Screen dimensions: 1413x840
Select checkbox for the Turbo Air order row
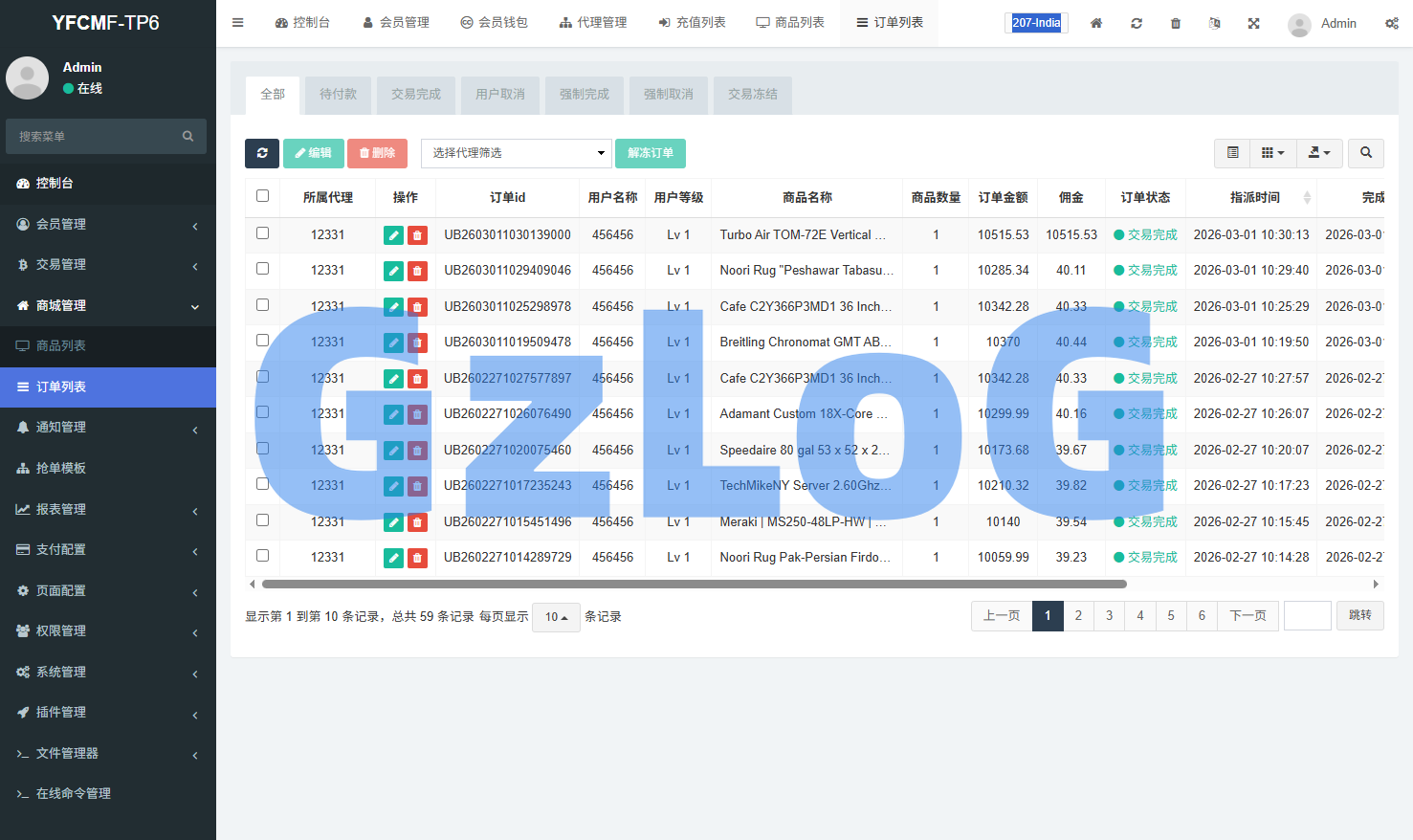(263, 233)
